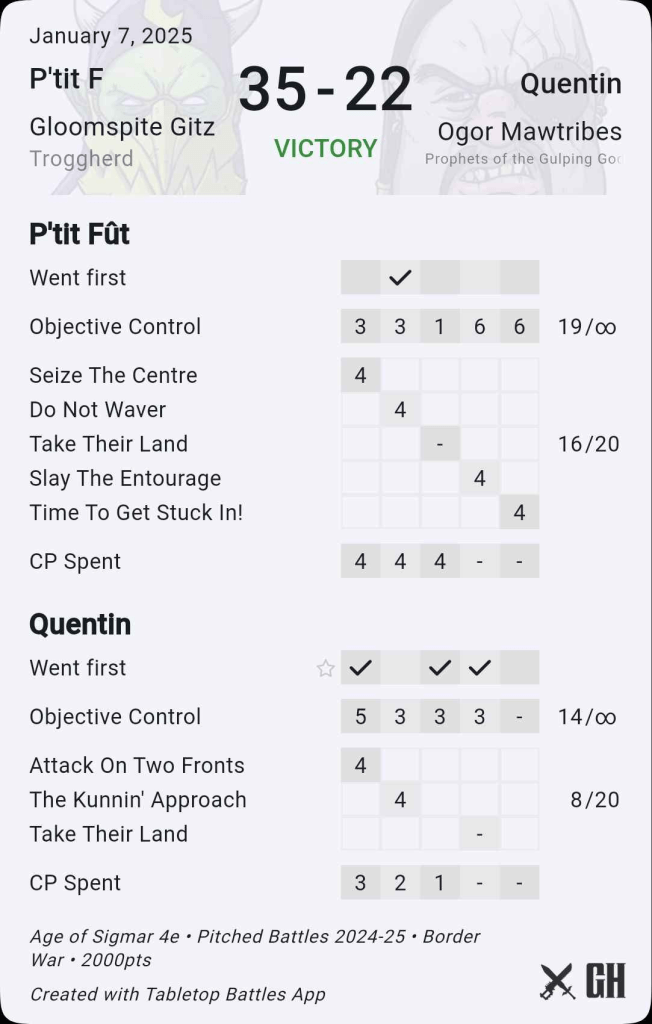
Task: Click the star icon beside Quentin's Went first
Action: point(325,668)
